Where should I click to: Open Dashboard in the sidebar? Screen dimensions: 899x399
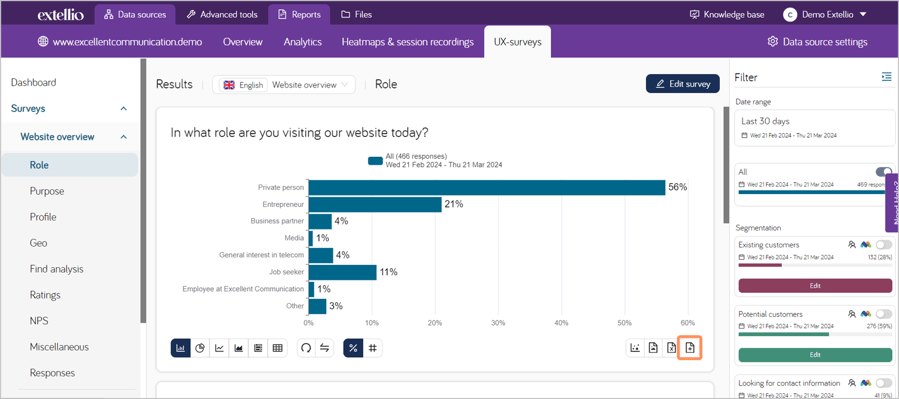coord(34,83)
